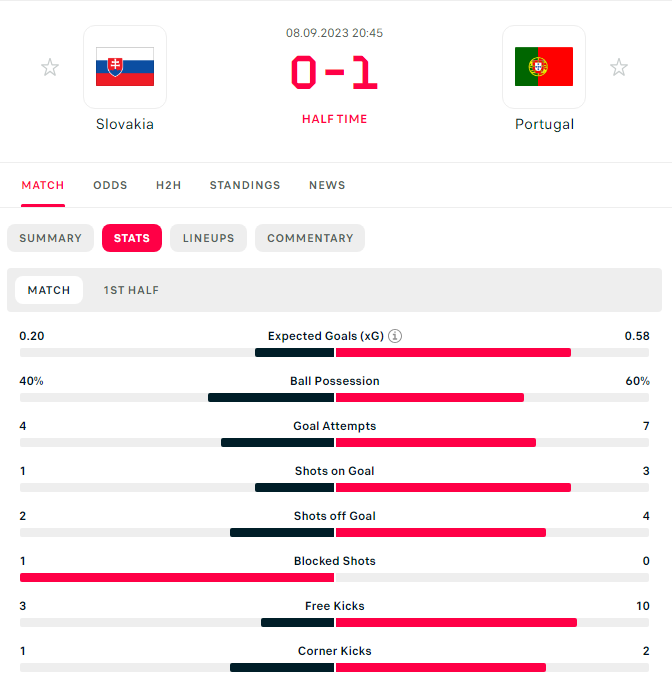Favorite Slovakia with the star icon
672x676 pixels.
50,67
